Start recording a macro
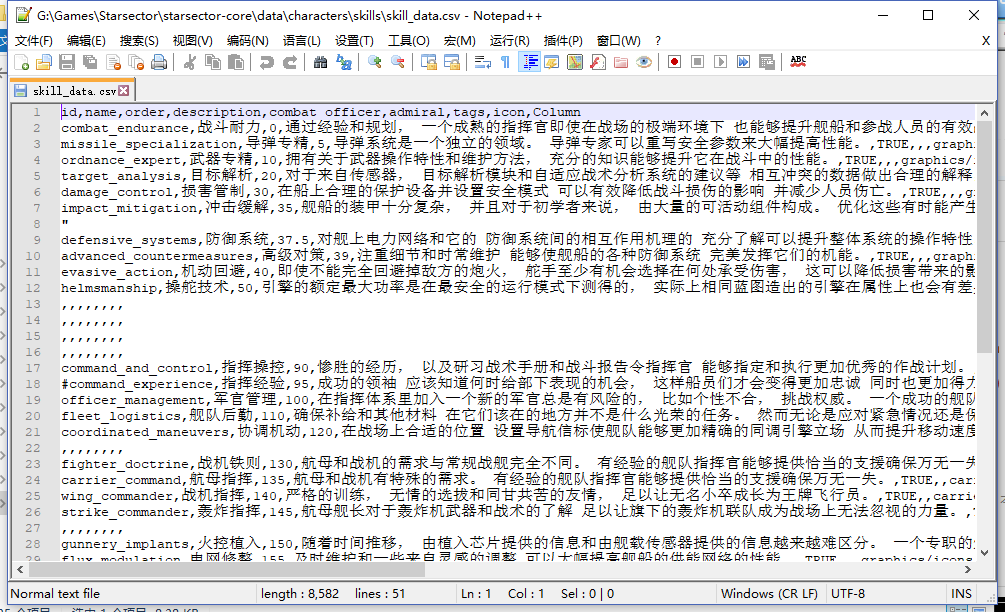1005x612 pixels. (x=674, y=61)
